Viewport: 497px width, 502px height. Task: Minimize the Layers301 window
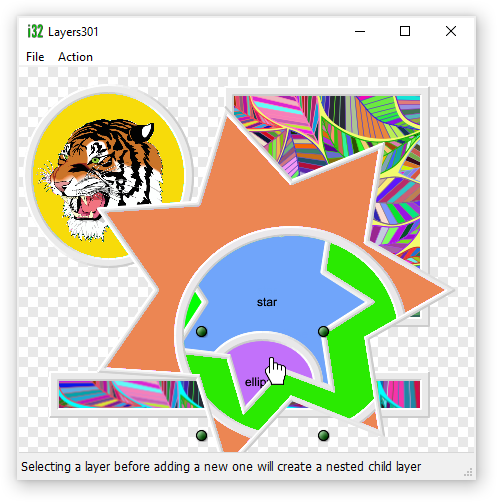[x=360, y=31]
